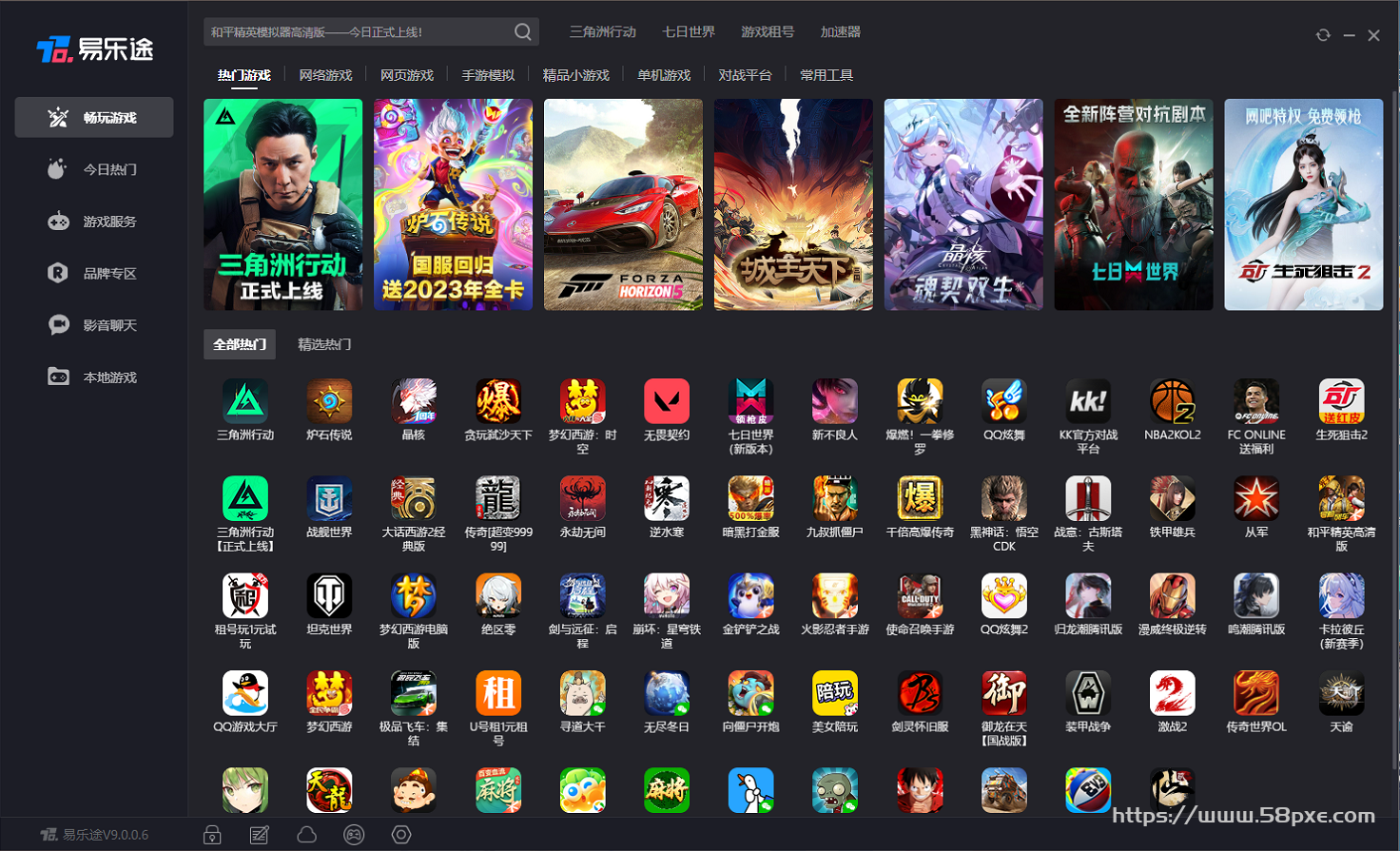Click the refresh icon in the title bar
Screen dimensions: 1400x851
click(x=1323, y=35)
